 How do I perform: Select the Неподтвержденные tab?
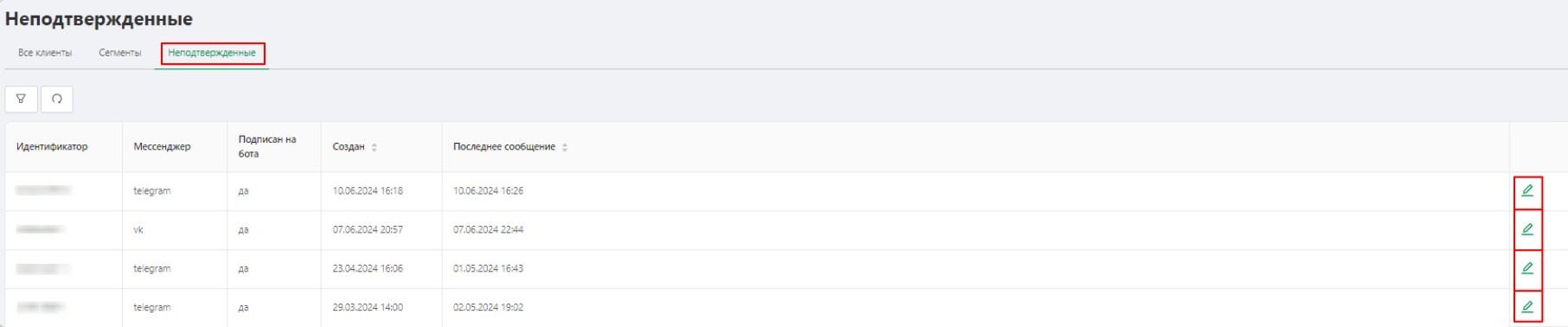(x=212, y=53)
